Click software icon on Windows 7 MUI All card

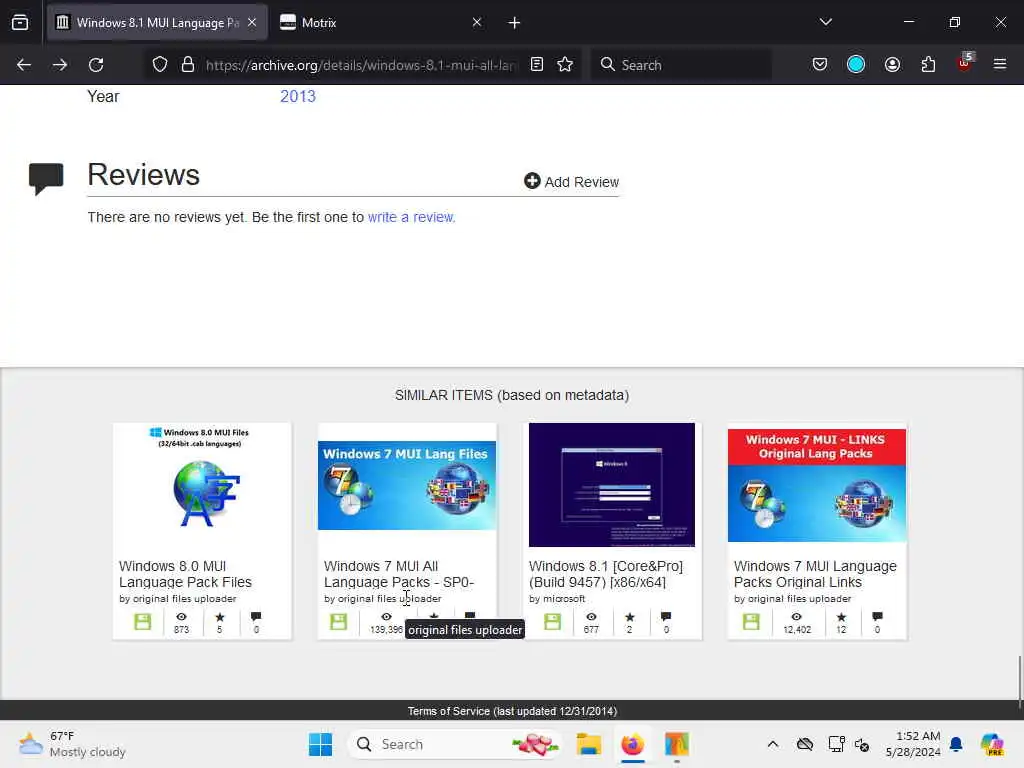[x=338, y=622]
